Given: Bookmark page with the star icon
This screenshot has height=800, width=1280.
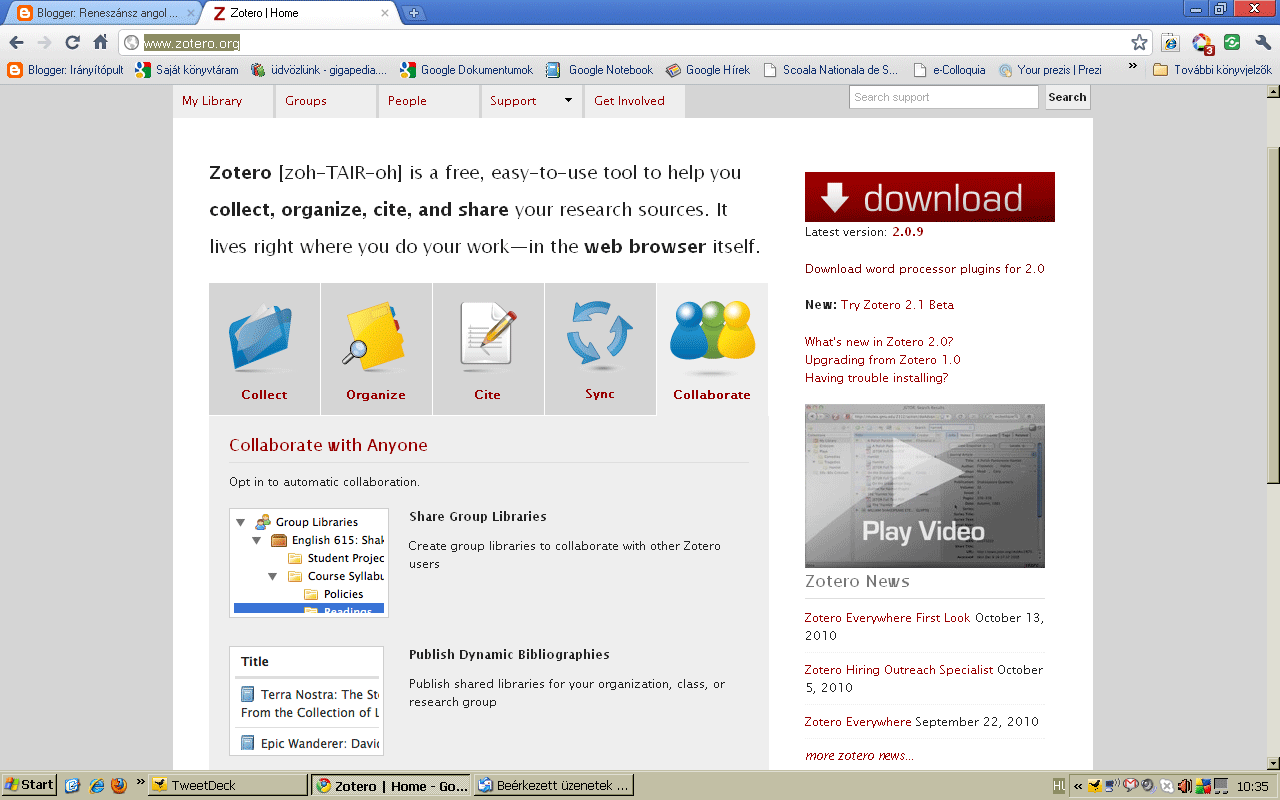Looking at the screenshot, I should [x=1139, y=43].
